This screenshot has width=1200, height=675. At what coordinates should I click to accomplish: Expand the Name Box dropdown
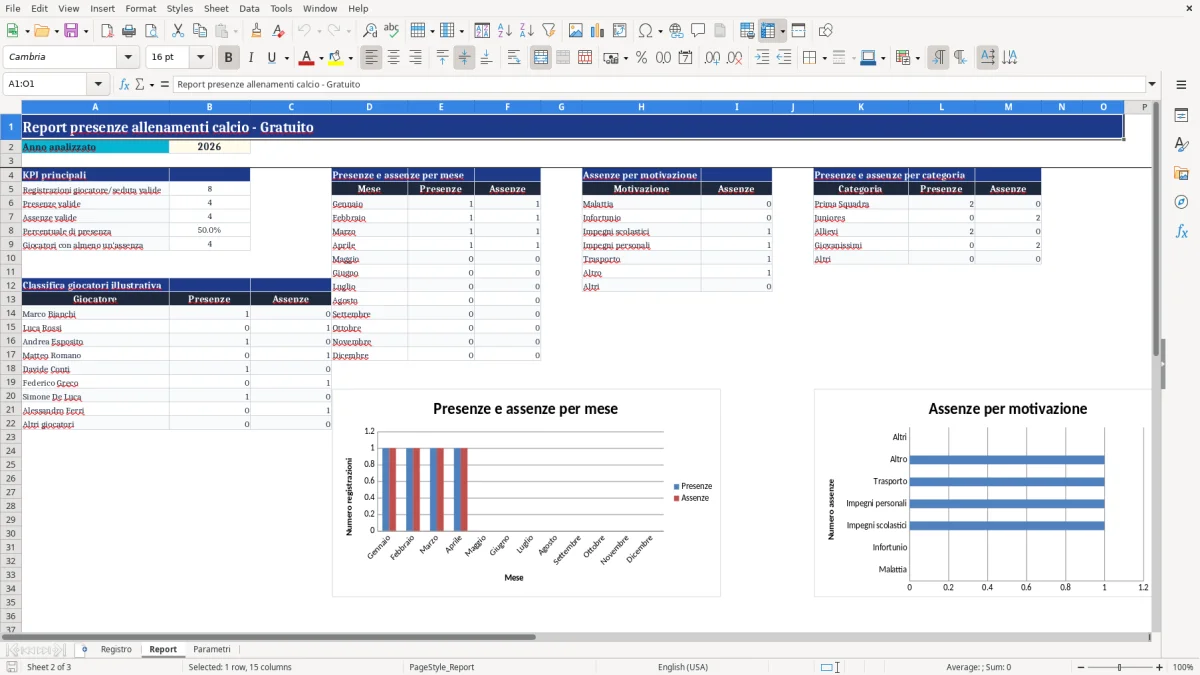click(x=98, y=84)
